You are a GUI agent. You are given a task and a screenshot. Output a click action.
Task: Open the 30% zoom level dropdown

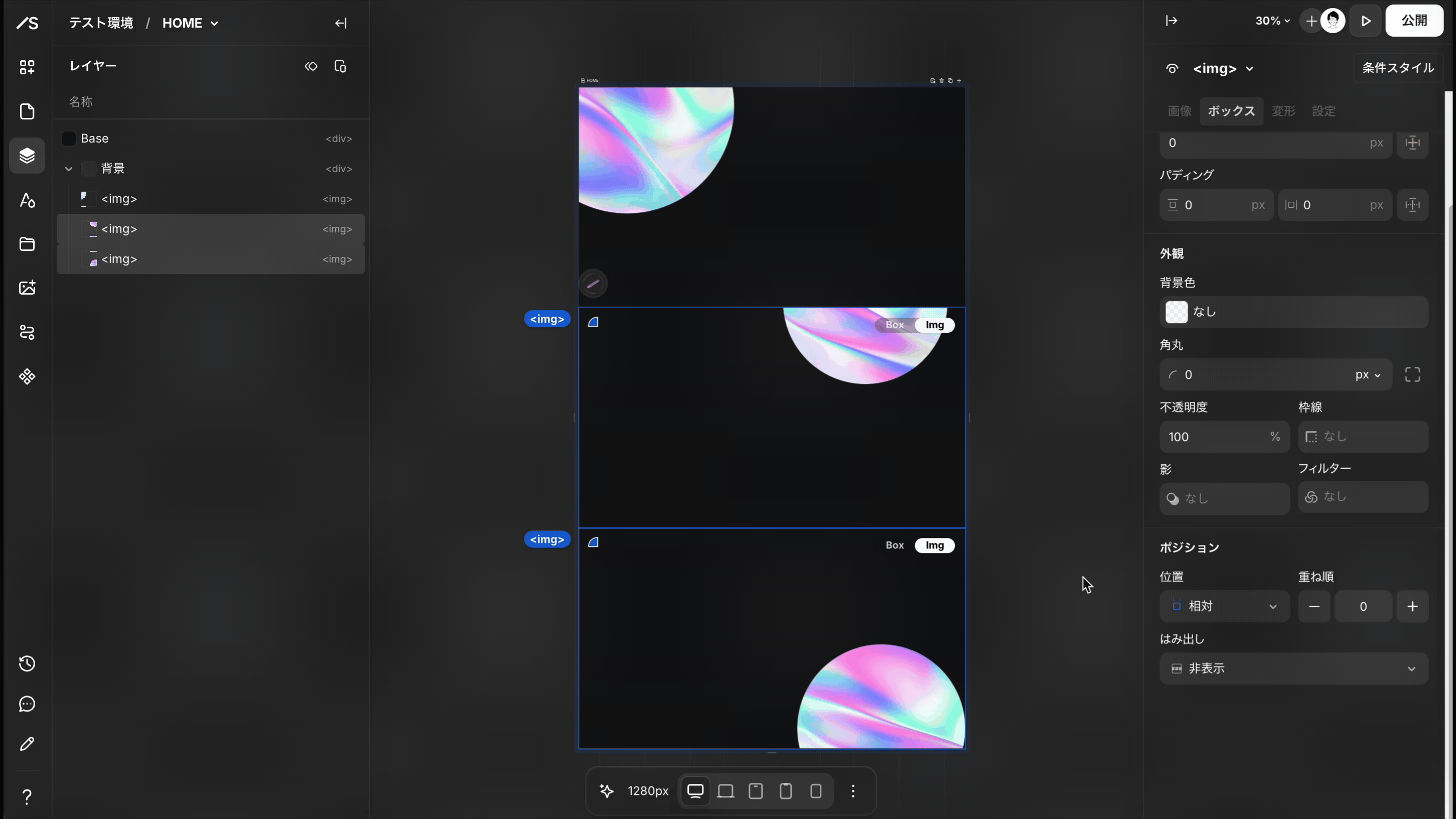pos(1272,21)
